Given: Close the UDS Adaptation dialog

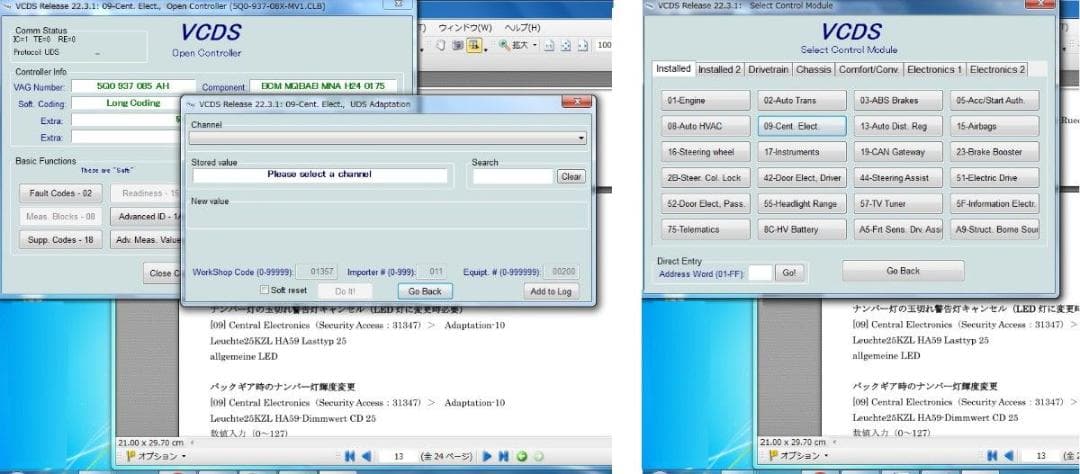Looking at the screenshot, I should coord(577,103).
